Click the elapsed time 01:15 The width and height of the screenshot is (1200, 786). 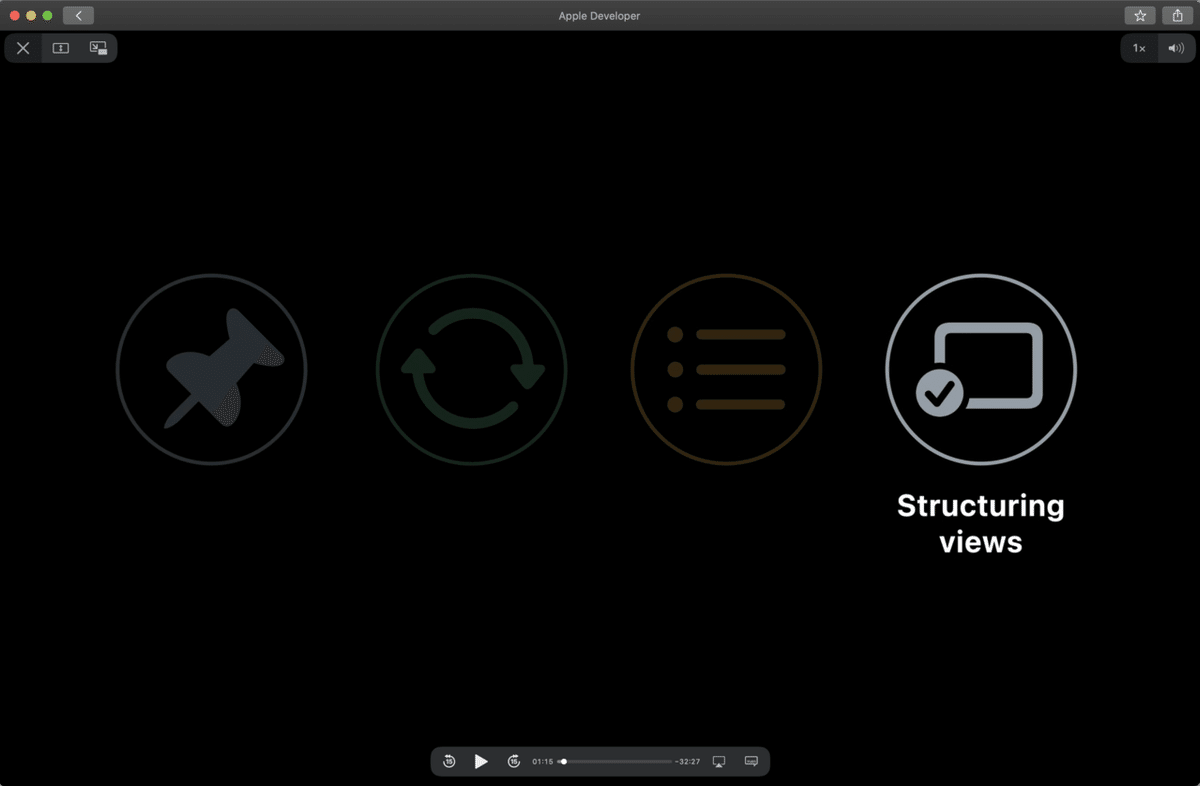[x=542, y=761]
